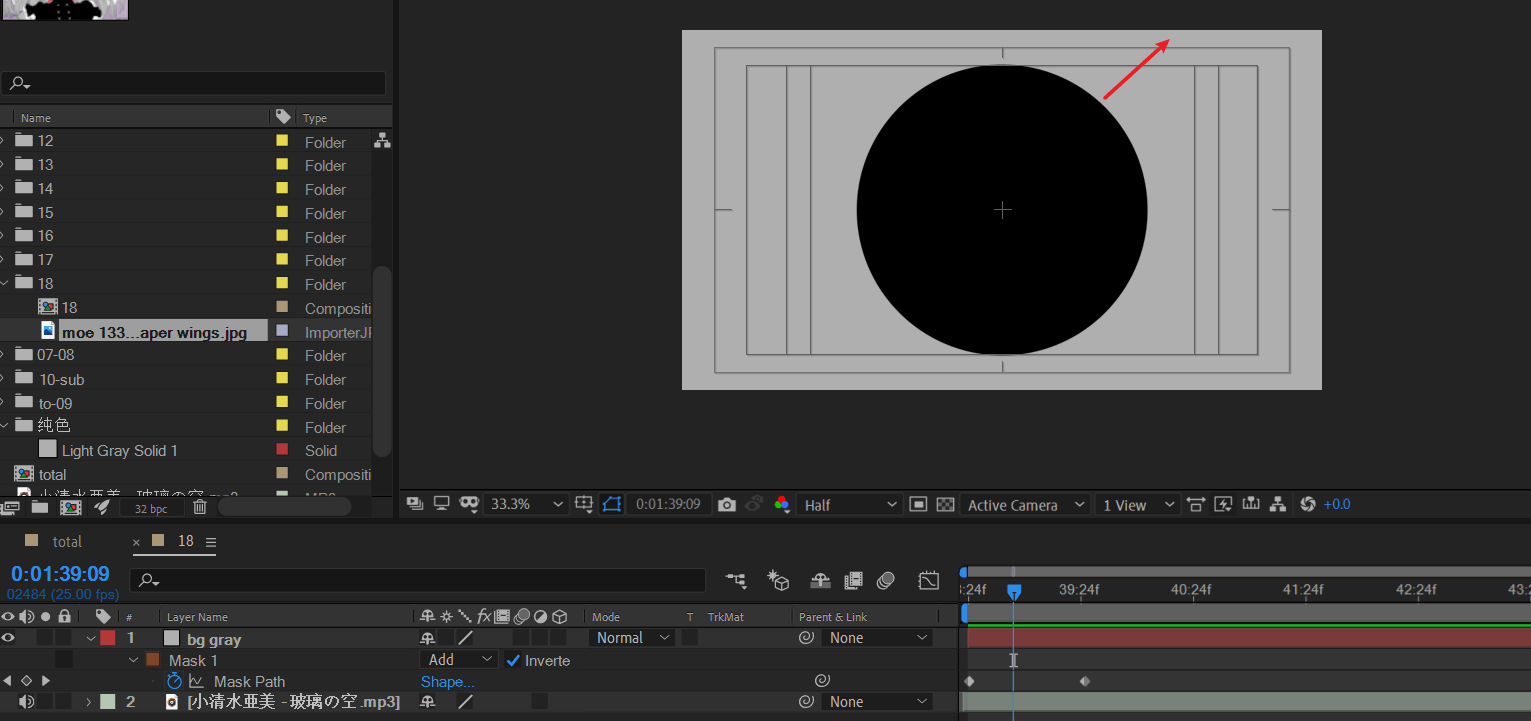Click the Shape... link for Mask Path
Screen dimensions: 1531x721
447,682
